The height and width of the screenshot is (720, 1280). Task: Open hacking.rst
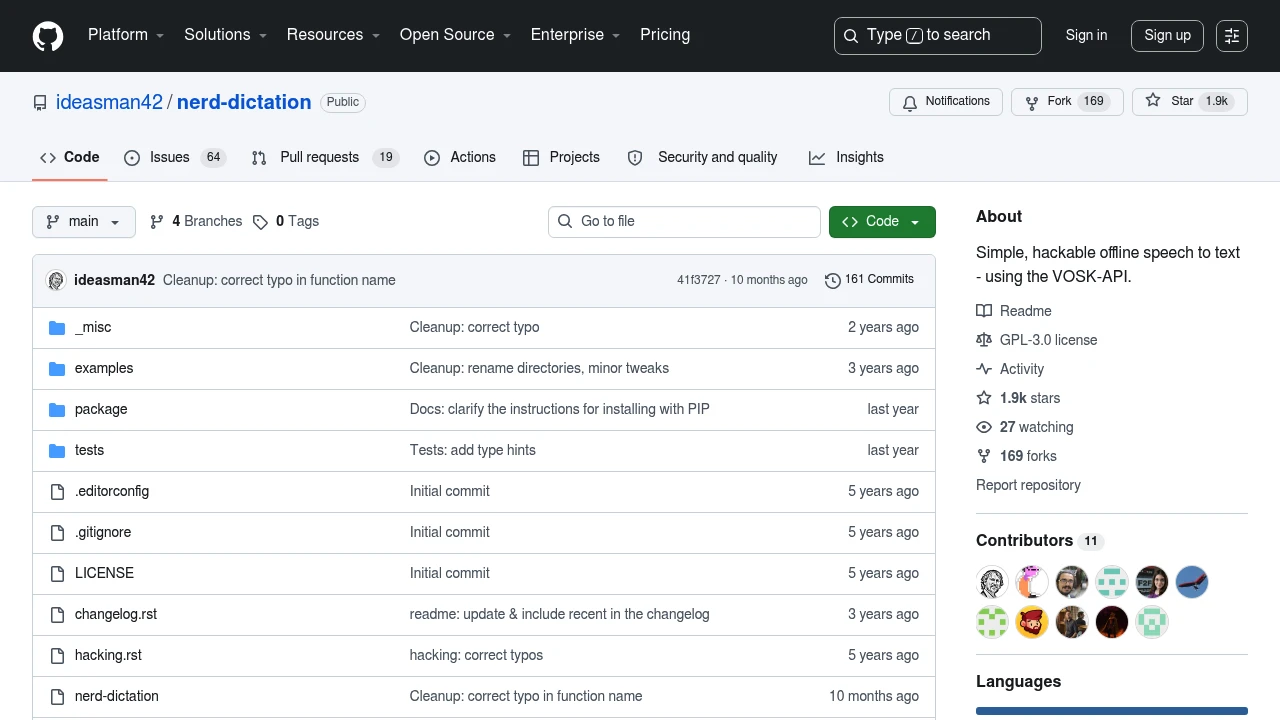point(108,655)
